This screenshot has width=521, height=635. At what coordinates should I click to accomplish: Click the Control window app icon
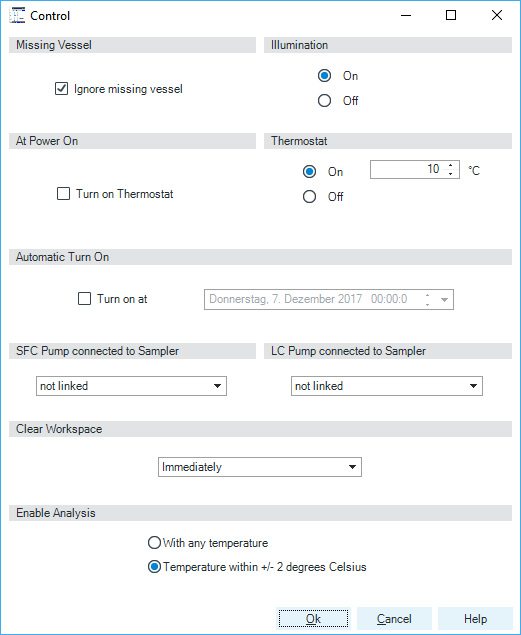[17, 15]
